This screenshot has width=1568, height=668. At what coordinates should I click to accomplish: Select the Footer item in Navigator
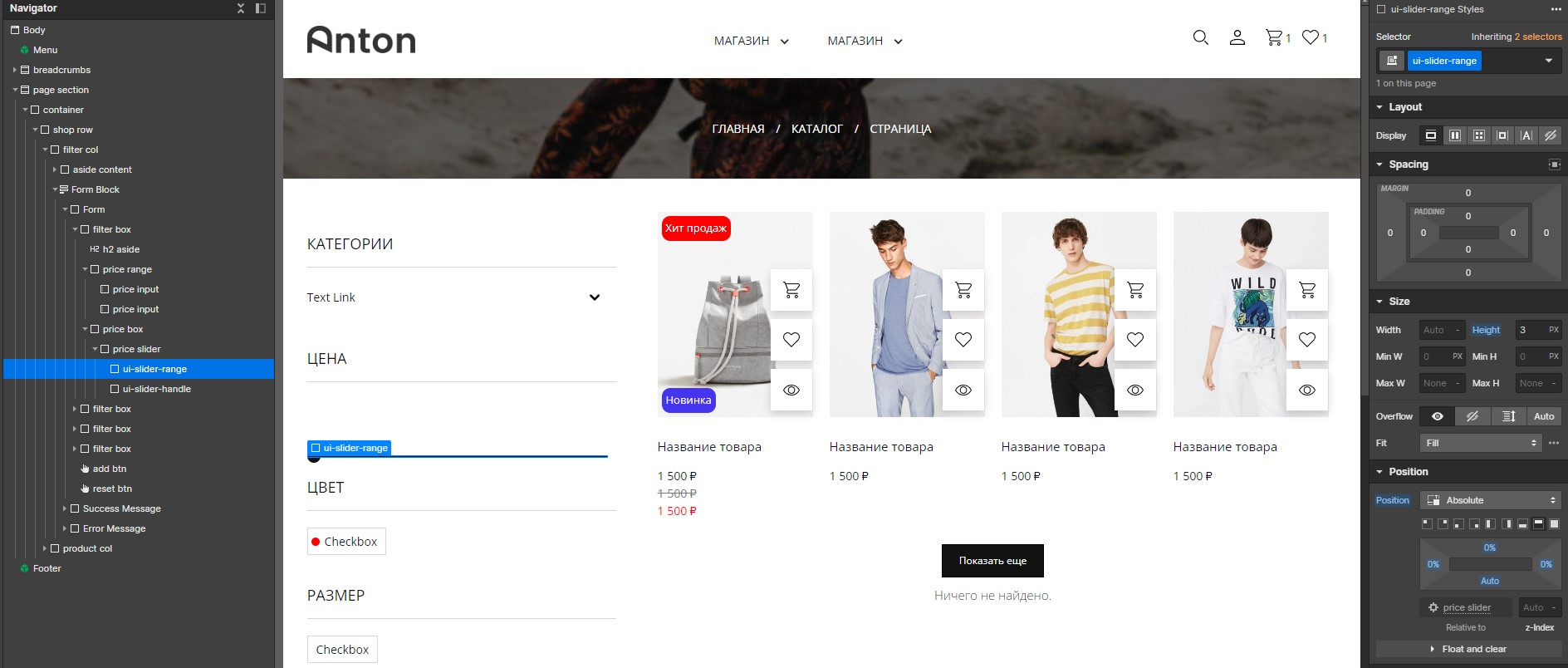47,568
